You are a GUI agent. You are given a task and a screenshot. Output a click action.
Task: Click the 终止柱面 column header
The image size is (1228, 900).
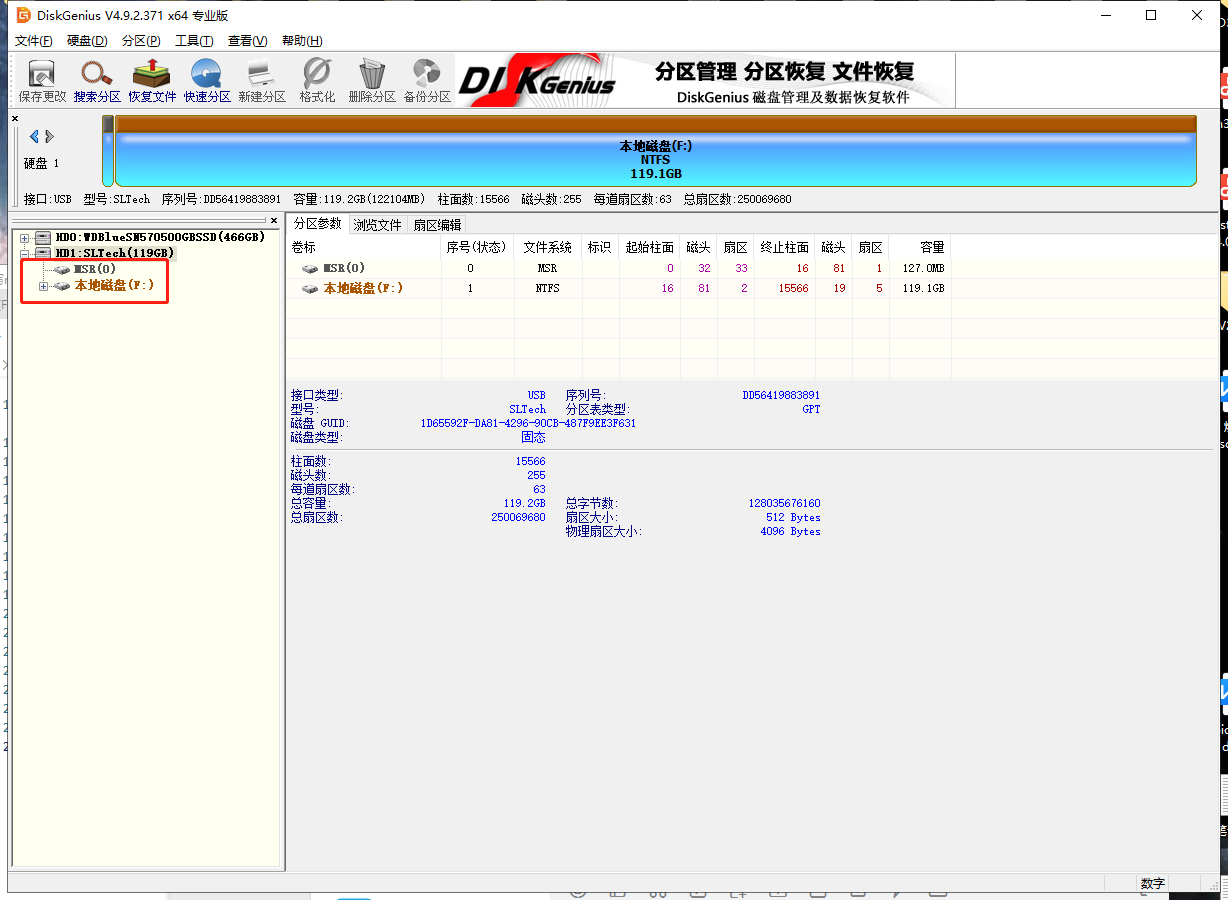point(785,247)
